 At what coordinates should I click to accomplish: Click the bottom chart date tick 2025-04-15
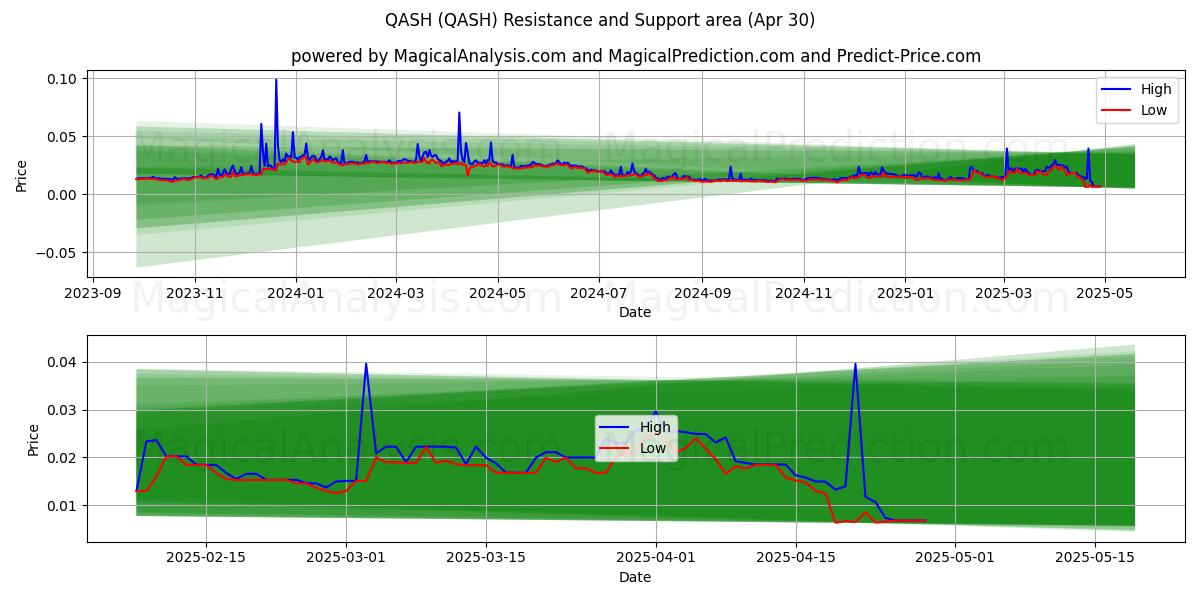796,558
